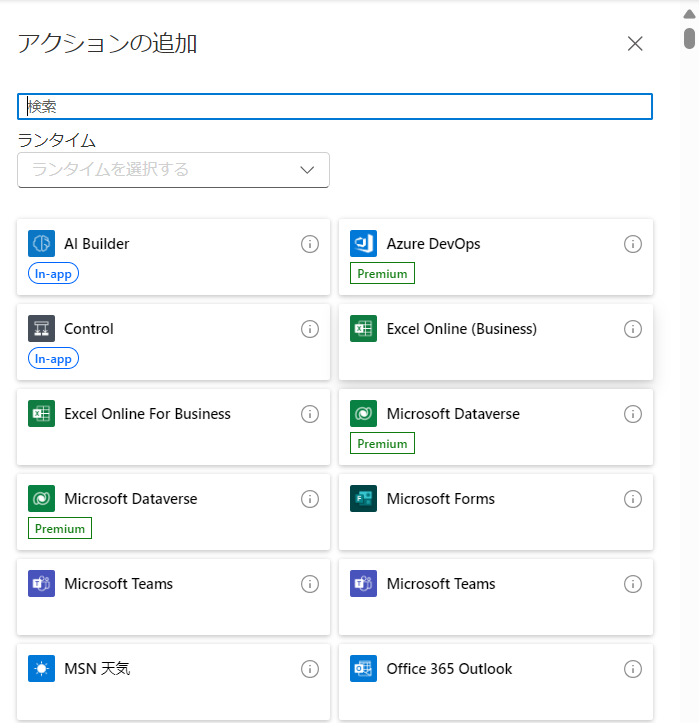The height and width of the screenshot is (723, 699).
Task: Click the Excel Online (Business) icon
Action: [x=363, y=328]
